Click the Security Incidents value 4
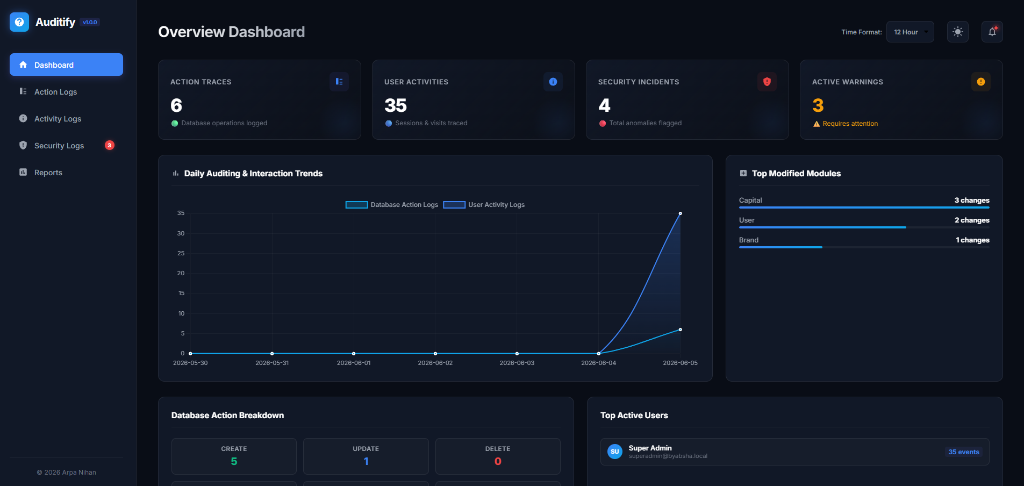Screen dimensions: 1024x486 click(x=604, y=105)
